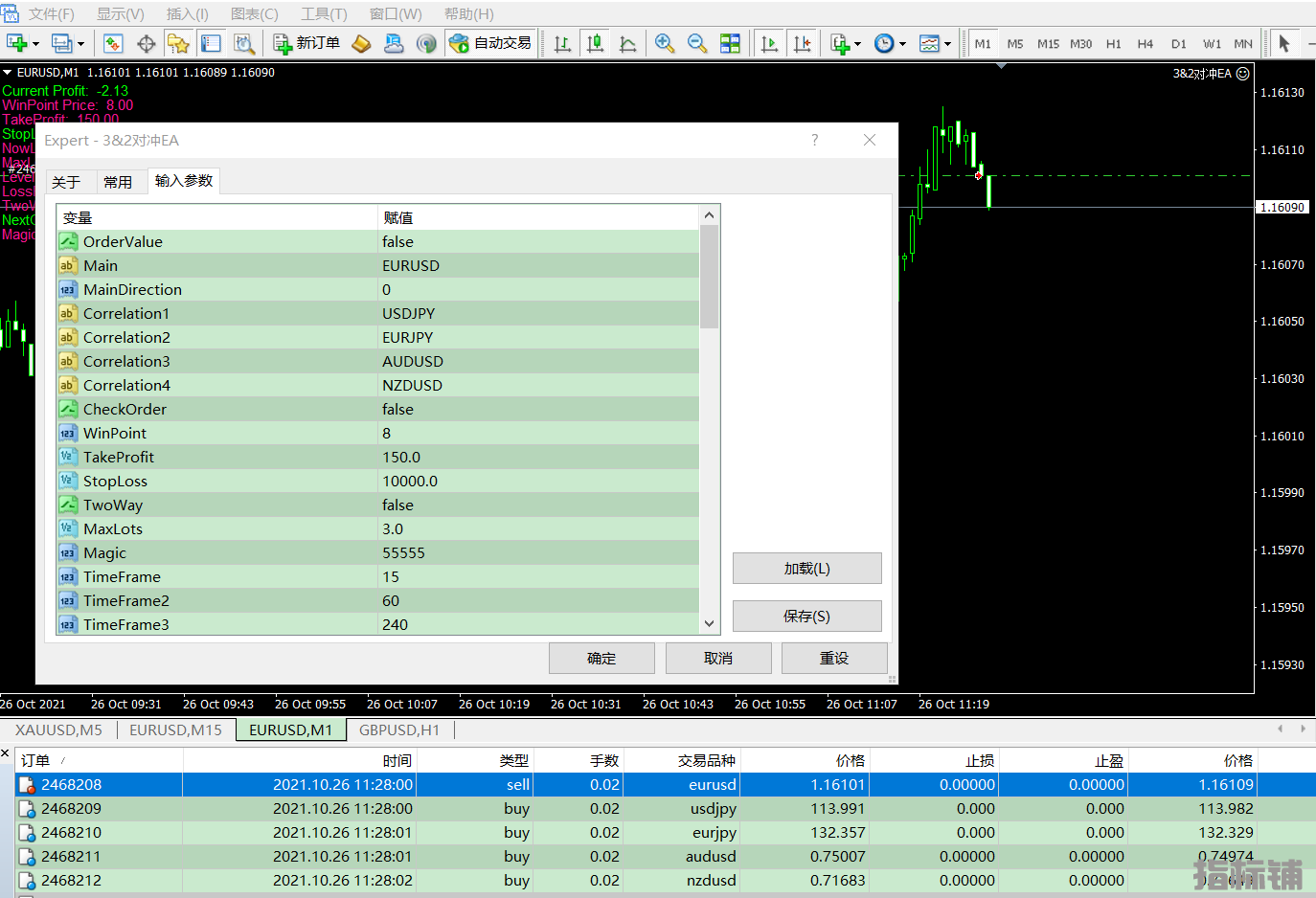The image size is (1316, 898).
Task: Select the H1 timeframe button
Action: 1113,44
